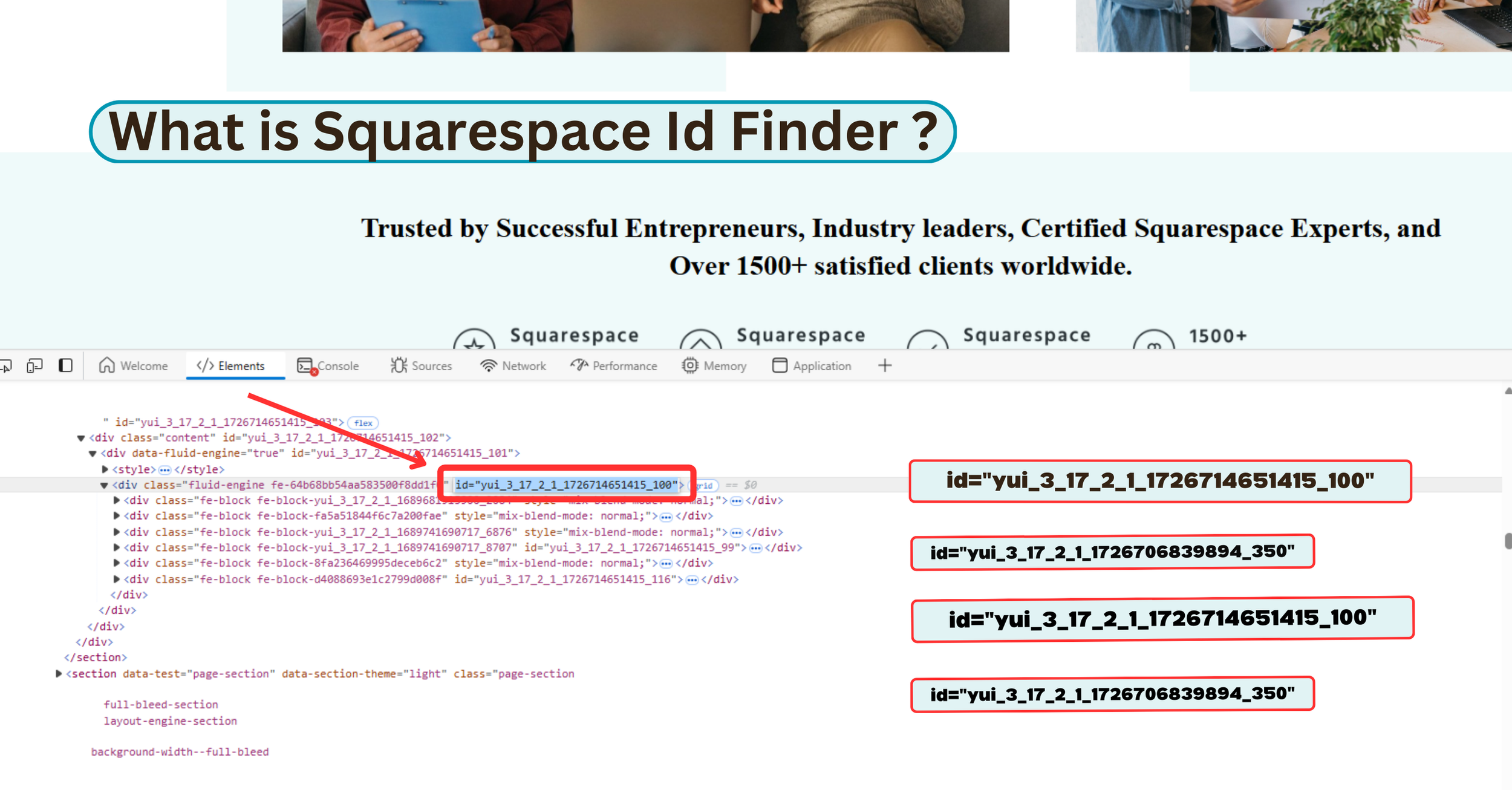
Task: Toggle device emulation mode
Action: (34, 366)
